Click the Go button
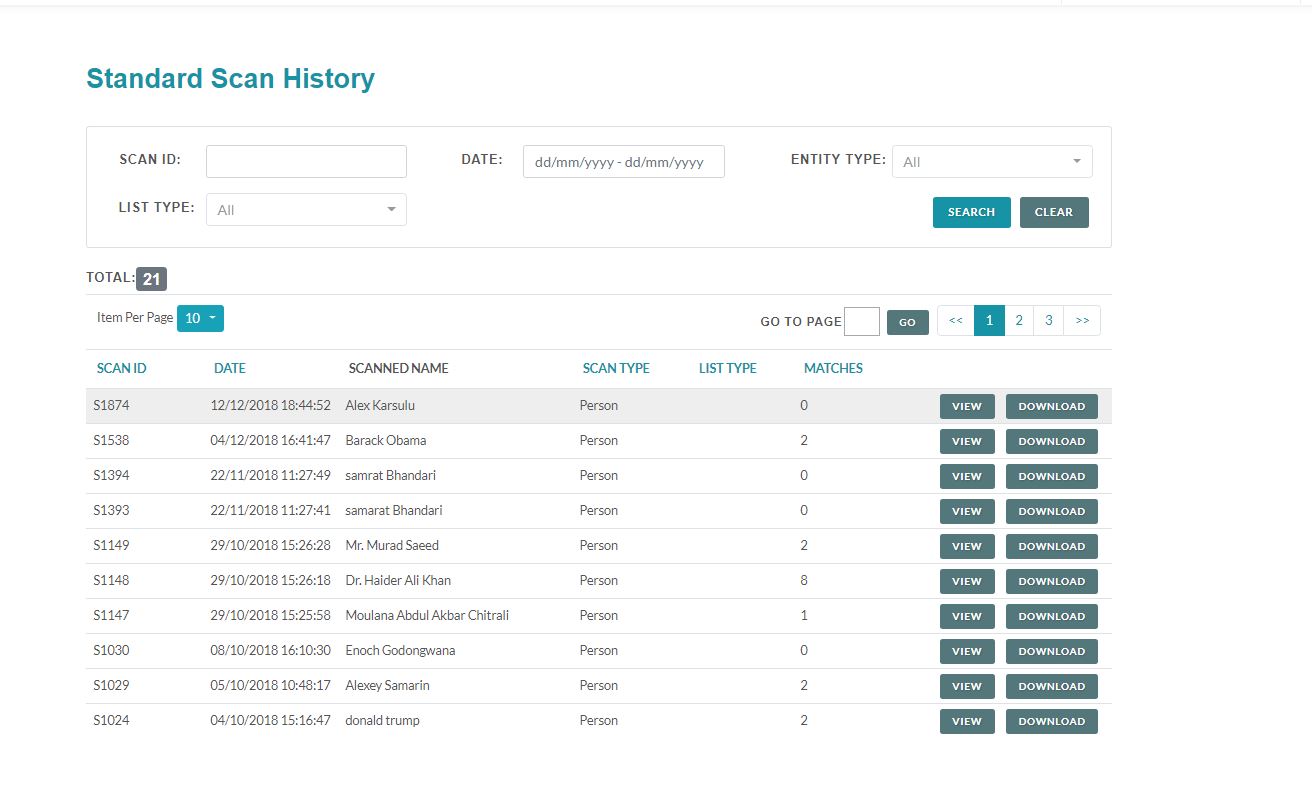1312x801 pixels. pyautogui.click(x=907, y=322)
